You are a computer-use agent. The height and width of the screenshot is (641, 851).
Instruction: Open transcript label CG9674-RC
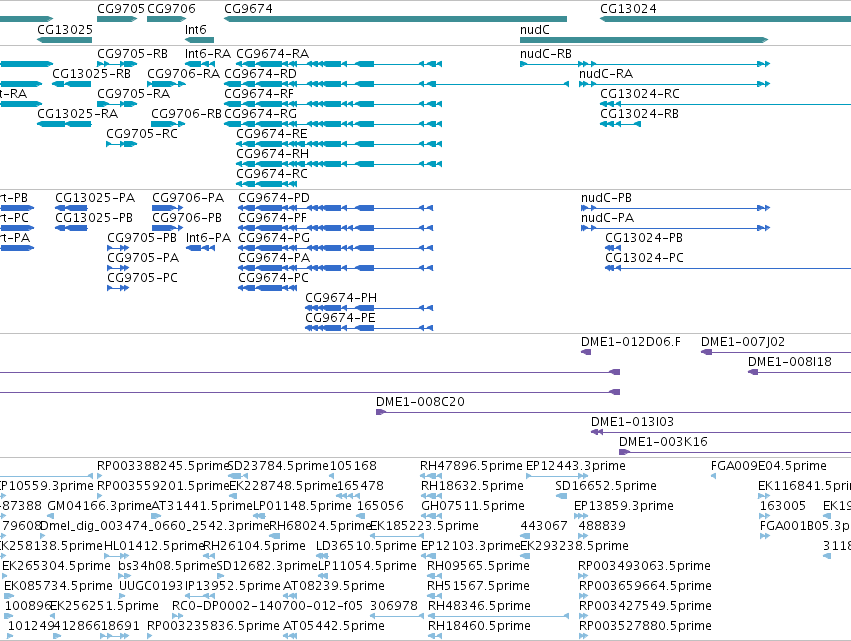[271, 174]
